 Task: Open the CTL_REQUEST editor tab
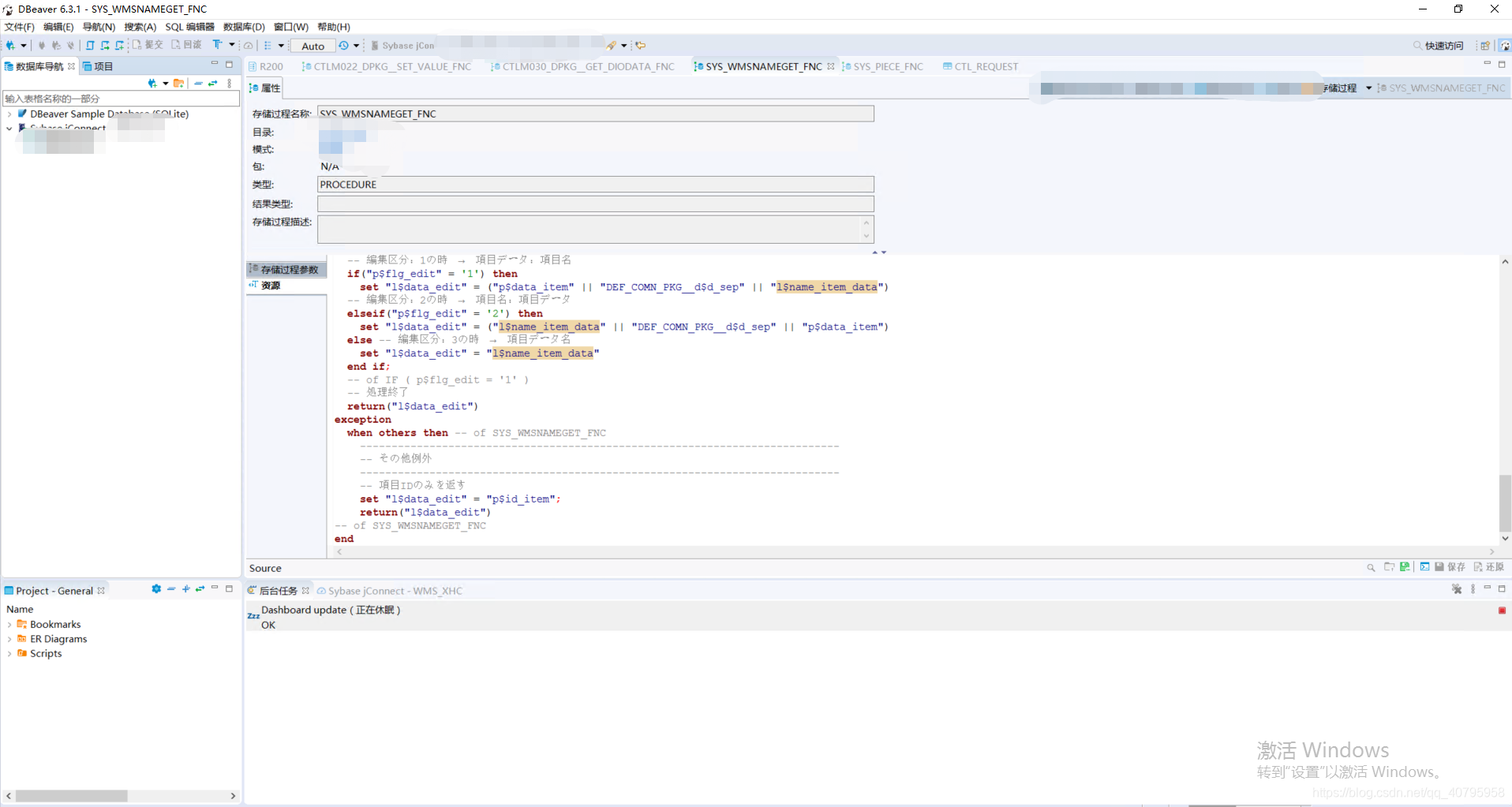[980, 66]
